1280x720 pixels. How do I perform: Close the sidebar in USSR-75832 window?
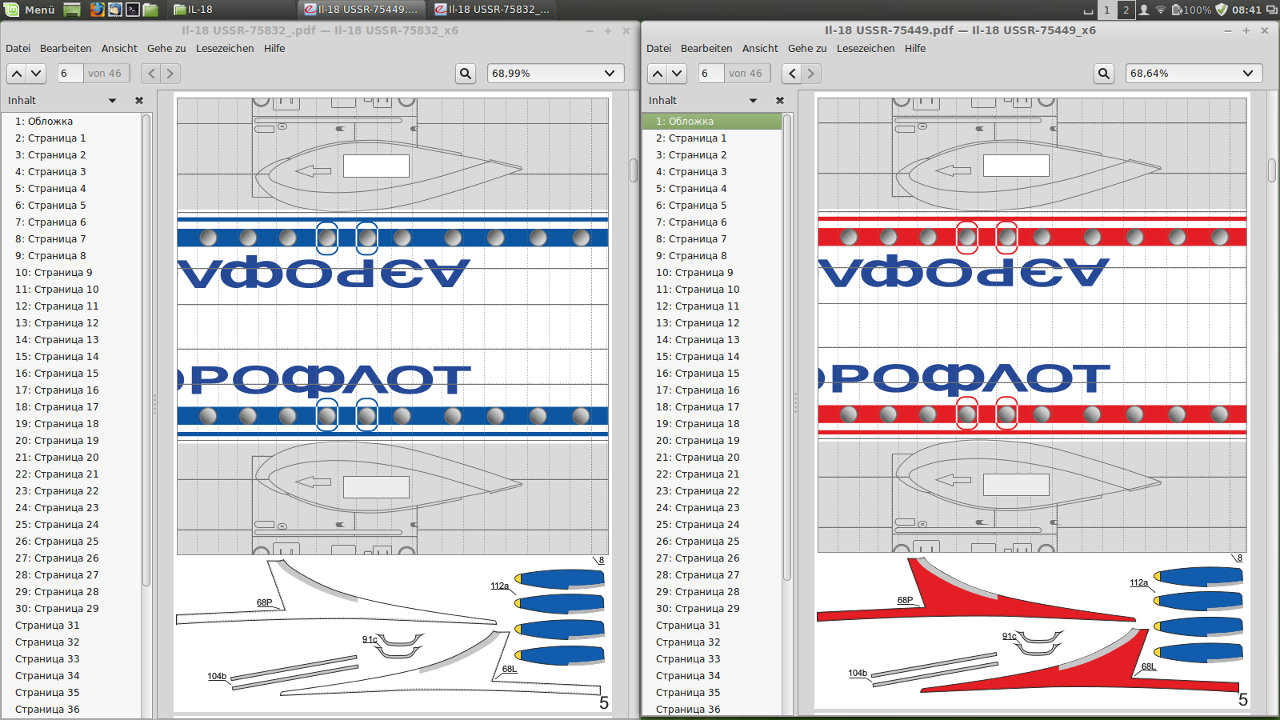pyautogui.click(x=139, y=100)
